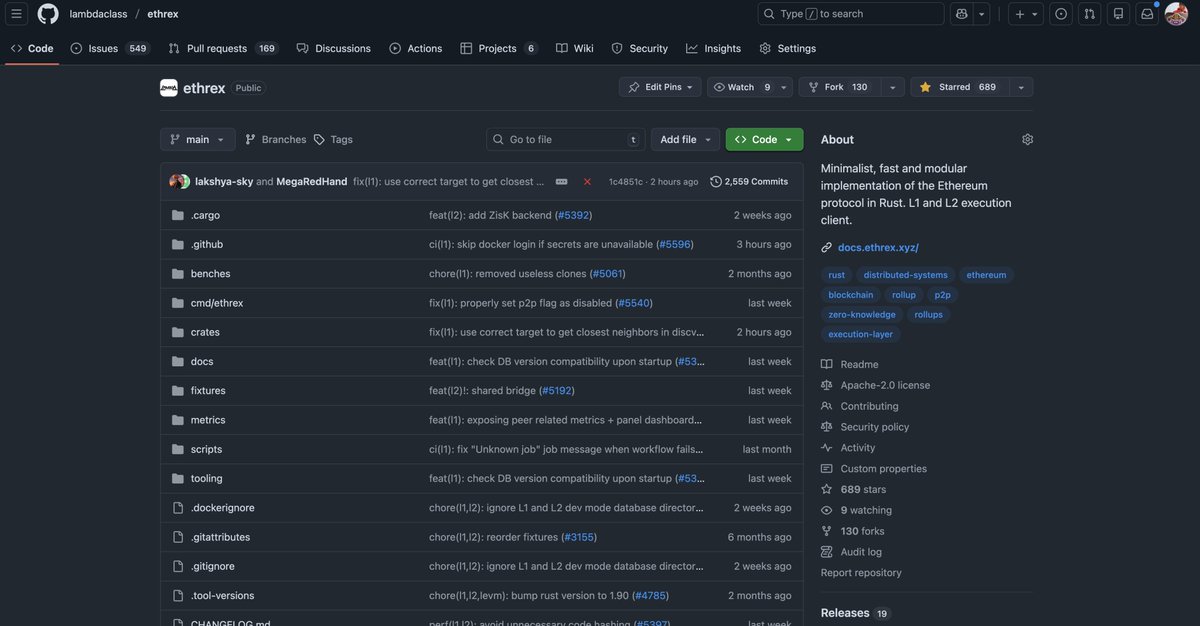Open the crates folder

205,332
